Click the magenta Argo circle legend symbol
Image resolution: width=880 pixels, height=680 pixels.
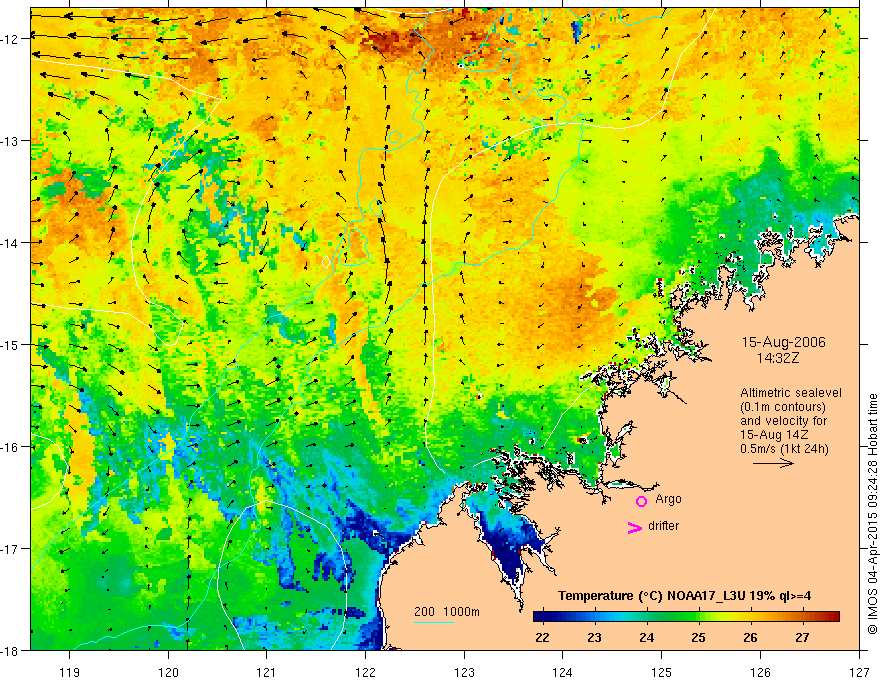pos(641,502)
